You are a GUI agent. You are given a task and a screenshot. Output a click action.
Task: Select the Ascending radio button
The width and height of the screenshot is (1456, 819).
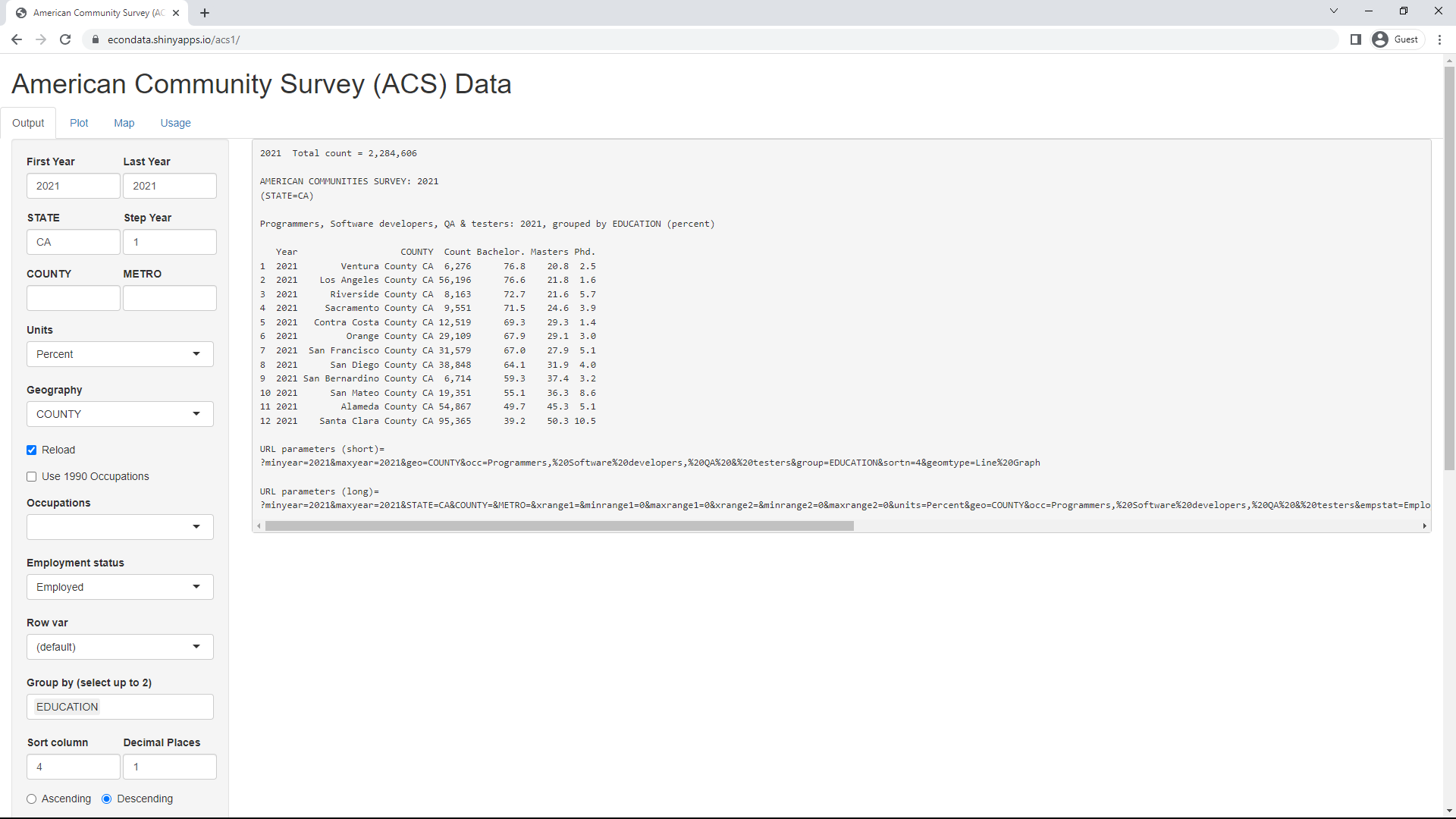tap(31, 798)
